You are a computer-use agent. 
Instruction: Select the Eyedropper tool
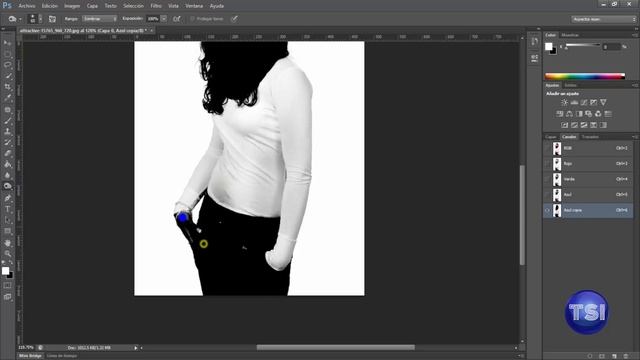[x=7, y=98]
